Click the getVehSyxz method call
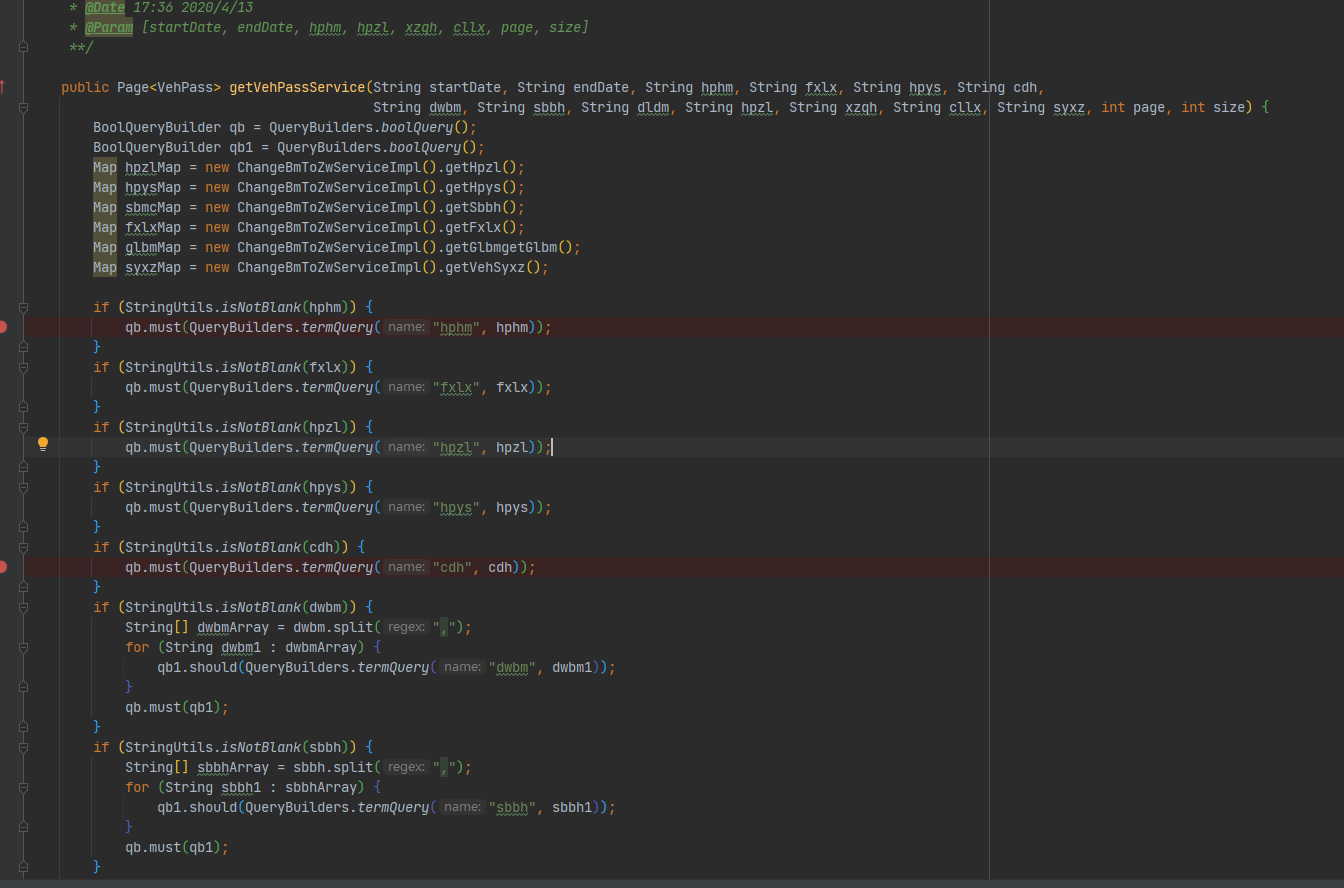 click(485, 267)
